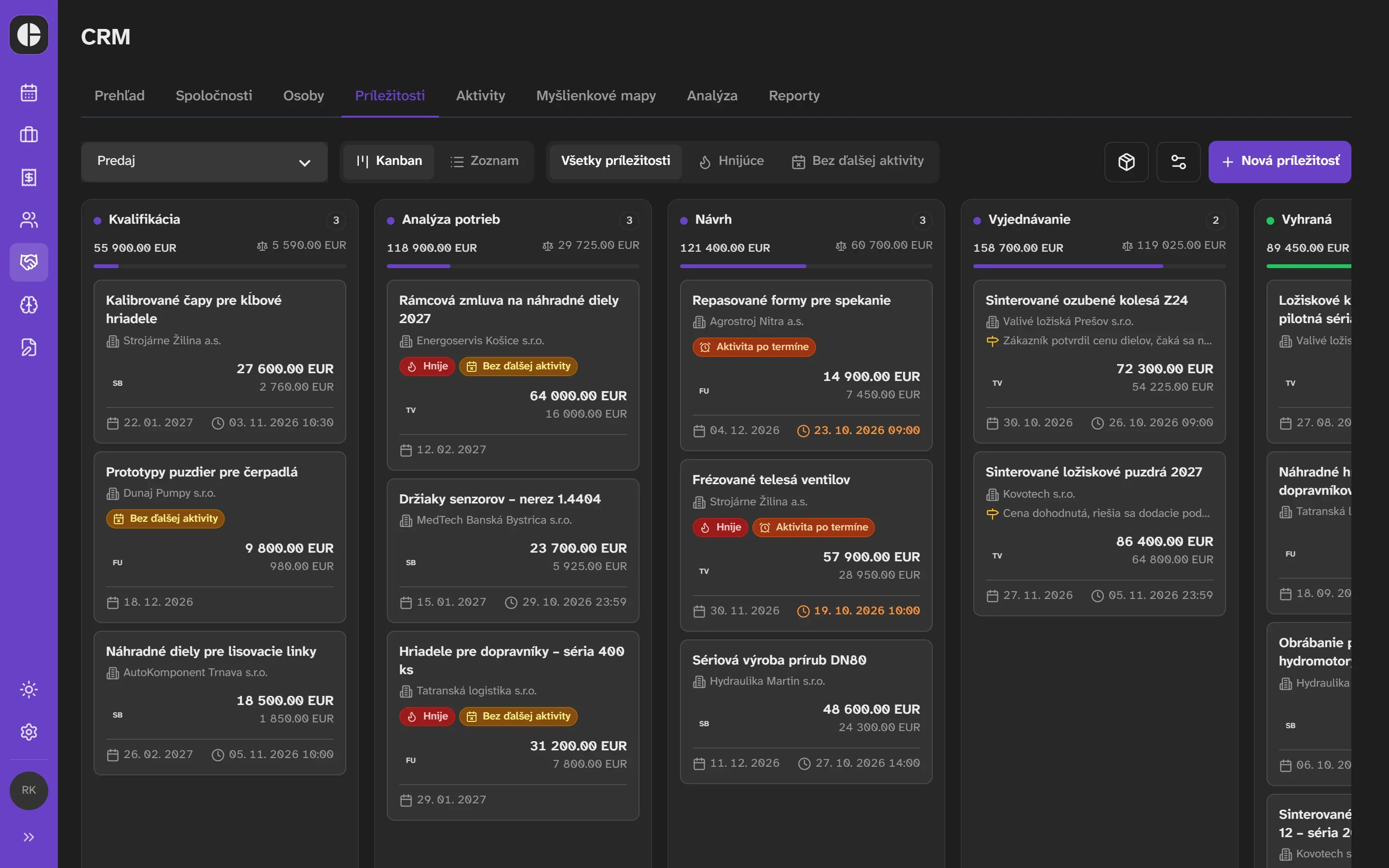Open the document edit icon in the sidebar
The width and height of the screenshot is (1389, 868).
click(29, 347)
